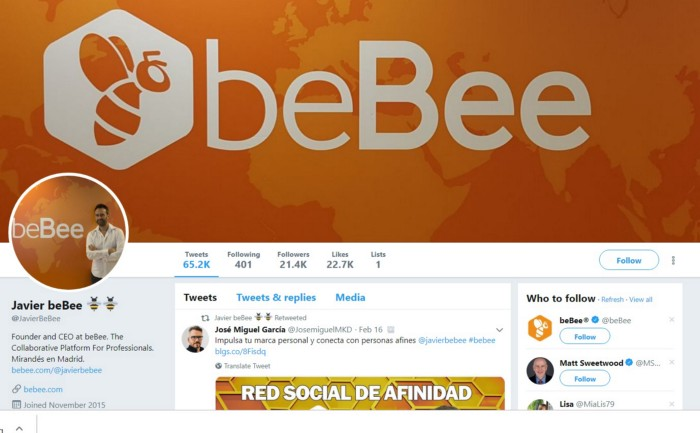Refresh the Who to follow list

click(x=612, y=300)
